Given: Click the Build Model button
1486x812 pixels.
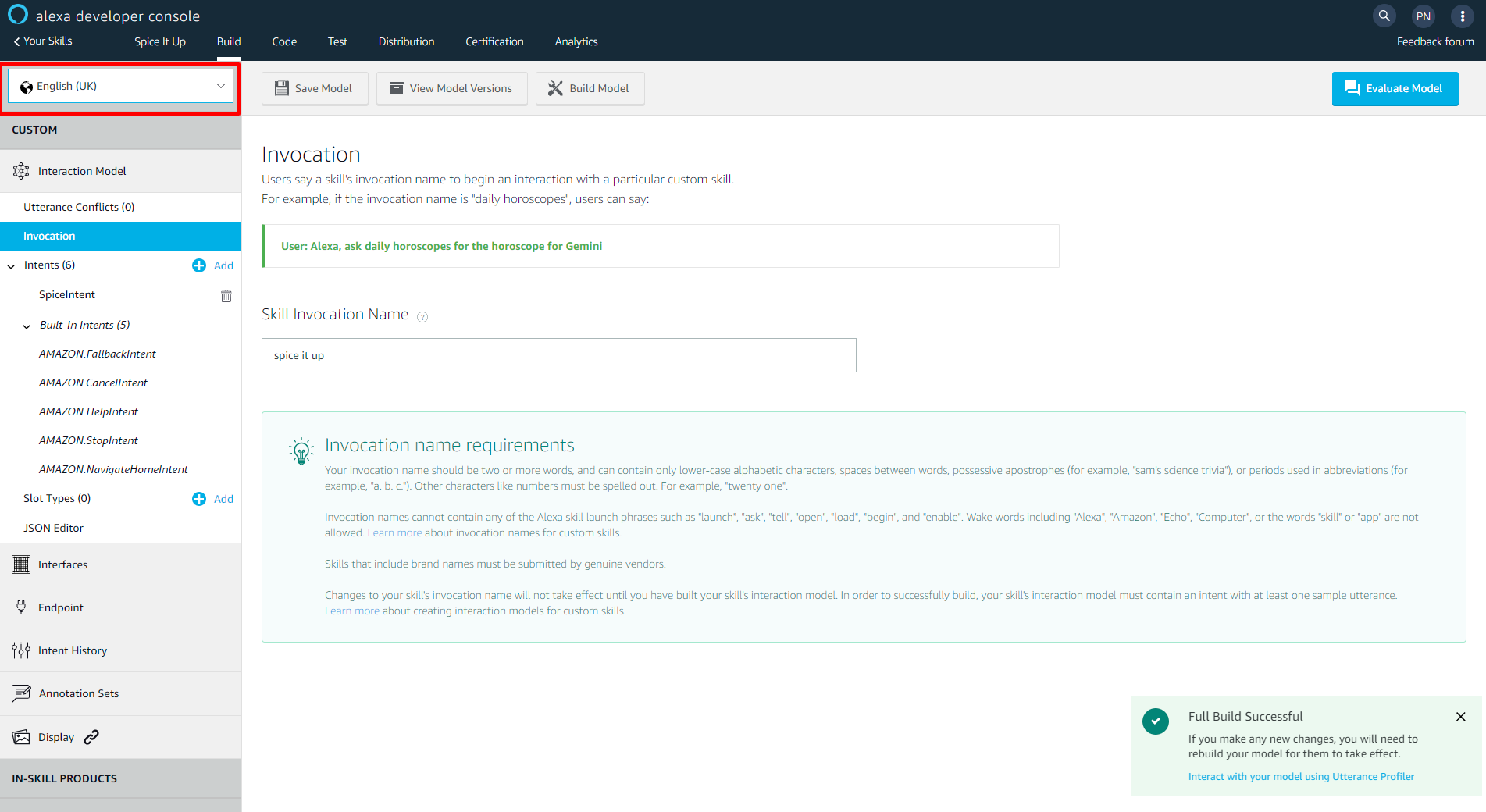Looking at the screenshot, I should [590, 88].
